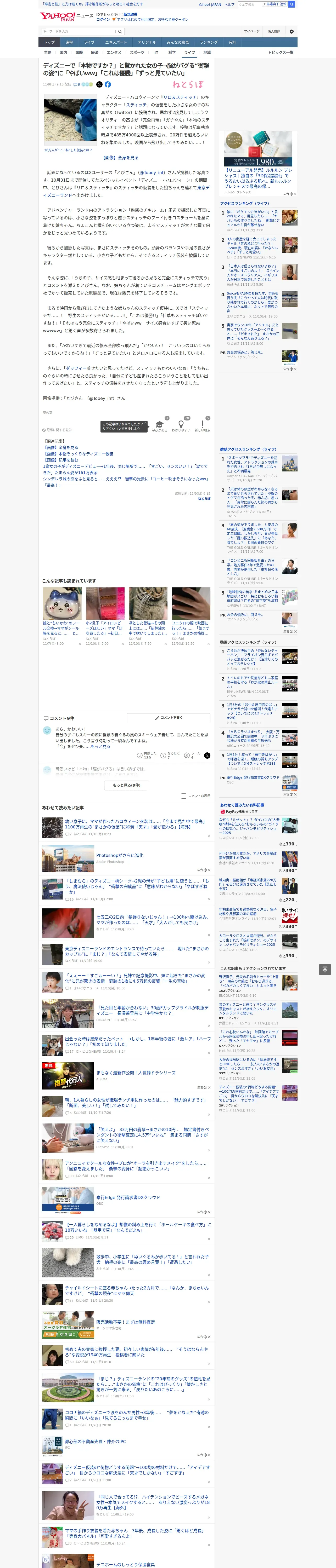Open the @Tobey_inf account link in the article body

pyautogui.click(x=151, y=172)
